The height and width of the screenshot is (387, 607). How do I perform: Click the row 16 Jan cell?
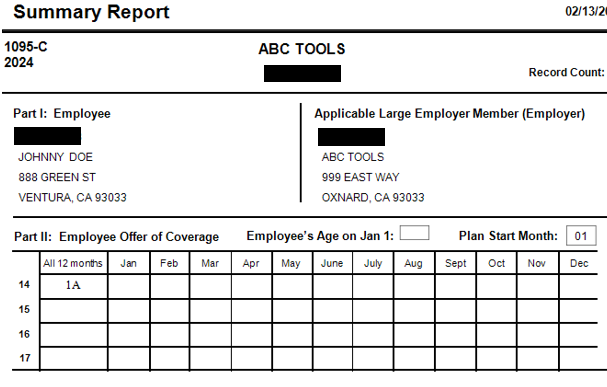[x=129, y=335]
